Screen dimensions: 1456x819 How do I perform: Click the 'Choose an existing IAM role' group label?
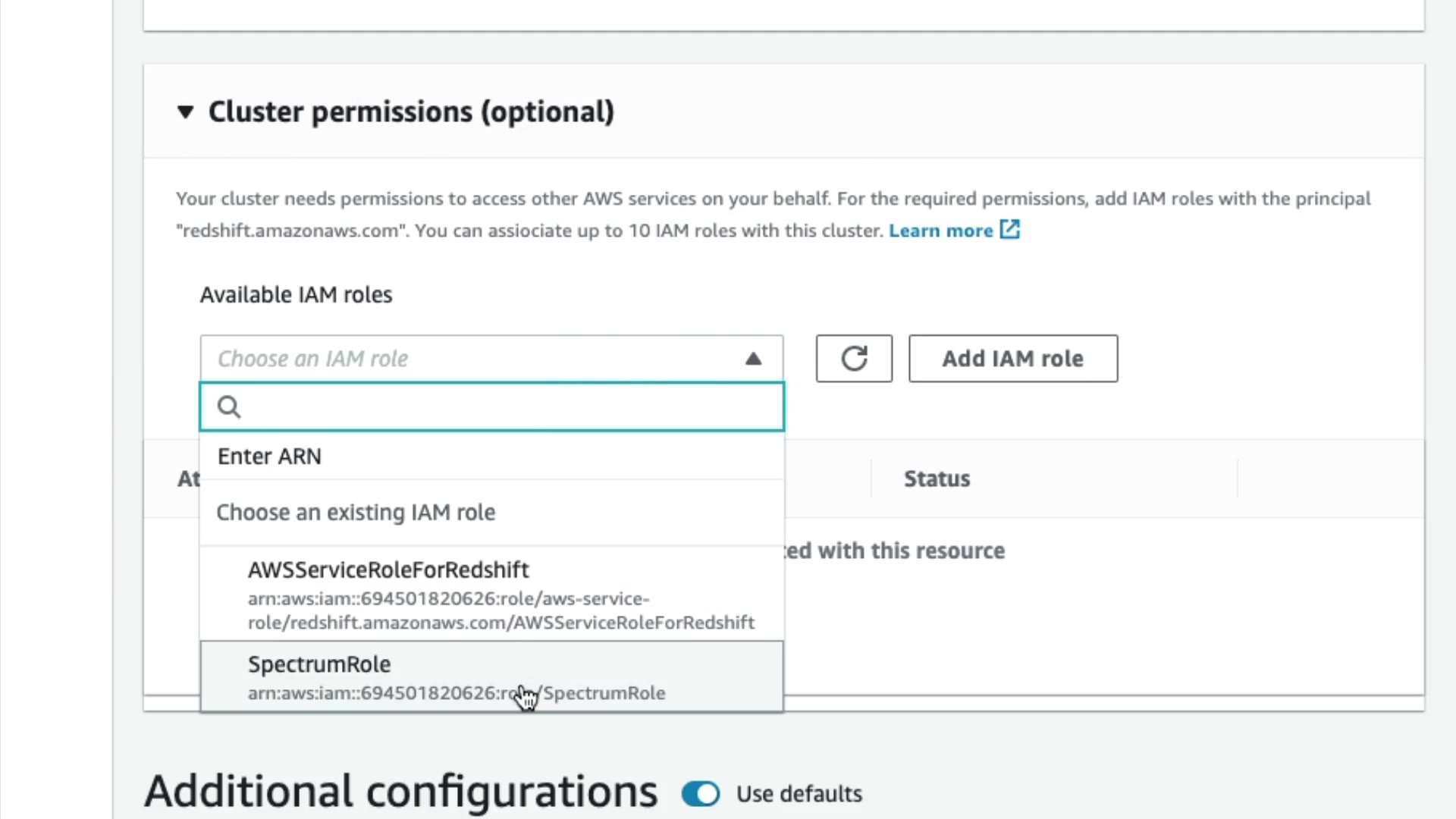coord(356,513)
